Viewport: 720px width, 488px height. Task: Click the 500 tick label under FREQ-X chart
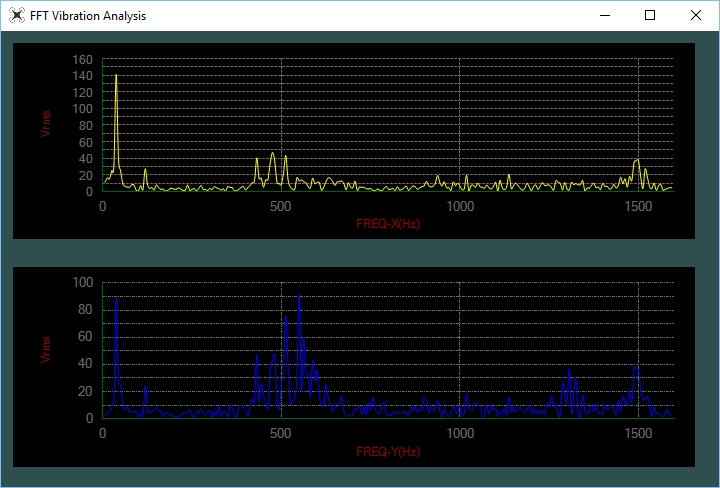(x=281, y=206)
